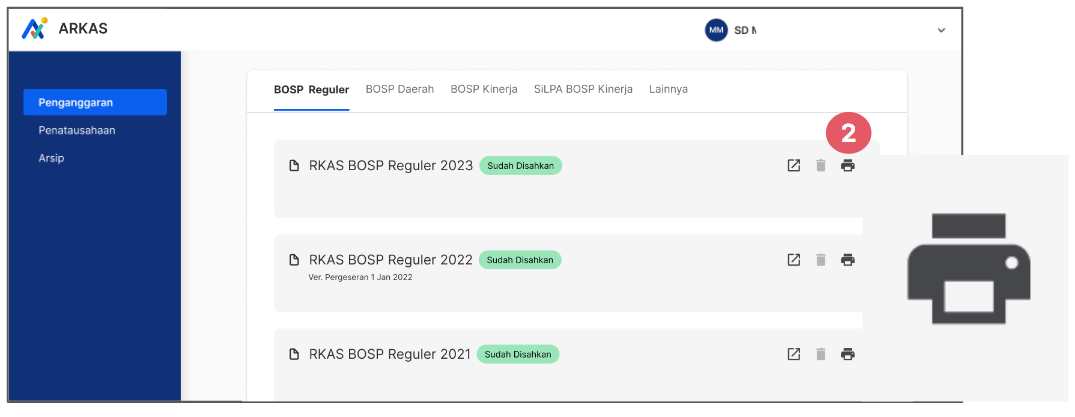Open Penatausahaan in sidebar
The height and width of the screenshot is (417, 1075).
[x=77, y=130]
